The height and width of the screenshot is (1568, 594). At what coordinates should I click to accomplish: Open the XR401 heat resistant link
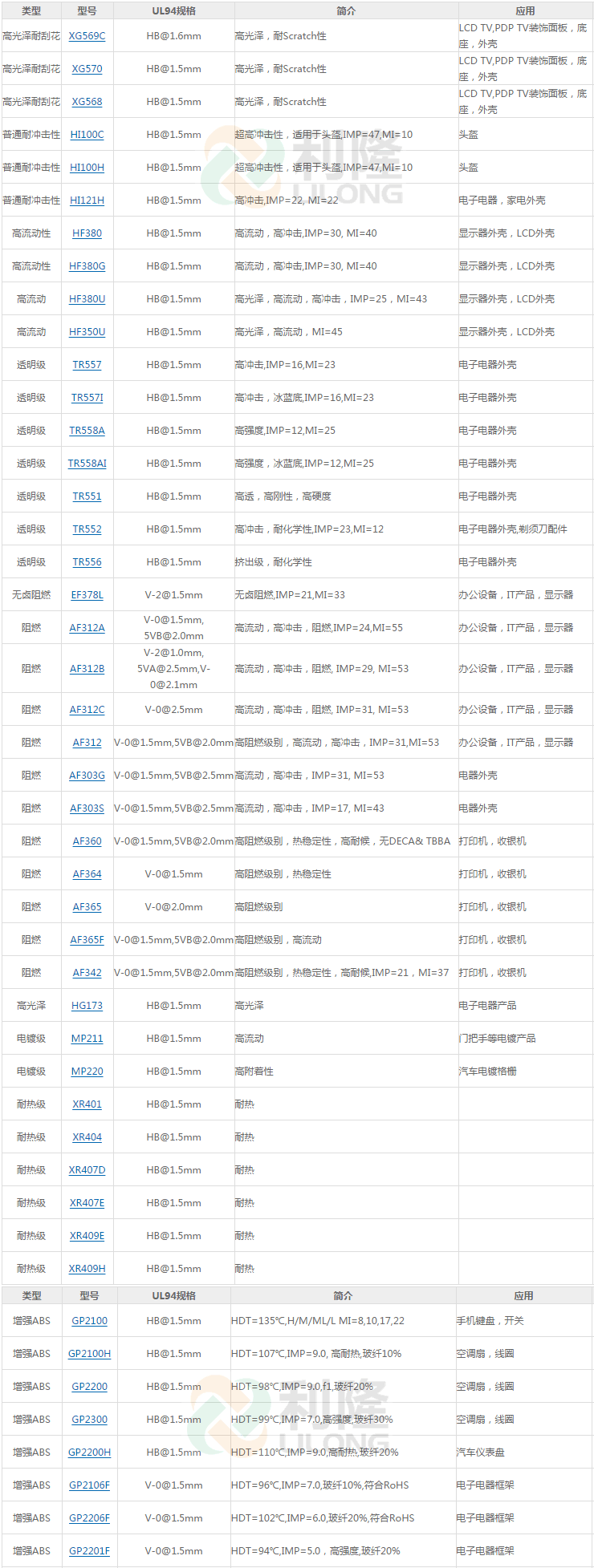(x=87, y=1104)
